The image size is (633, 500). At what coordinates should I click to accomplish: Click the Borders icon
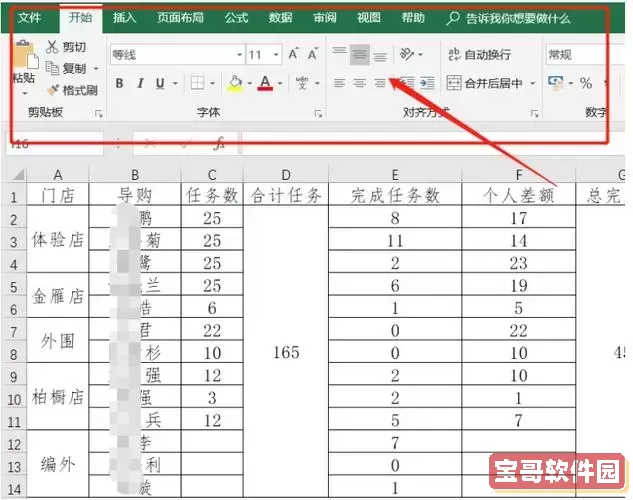pos(197,84)
